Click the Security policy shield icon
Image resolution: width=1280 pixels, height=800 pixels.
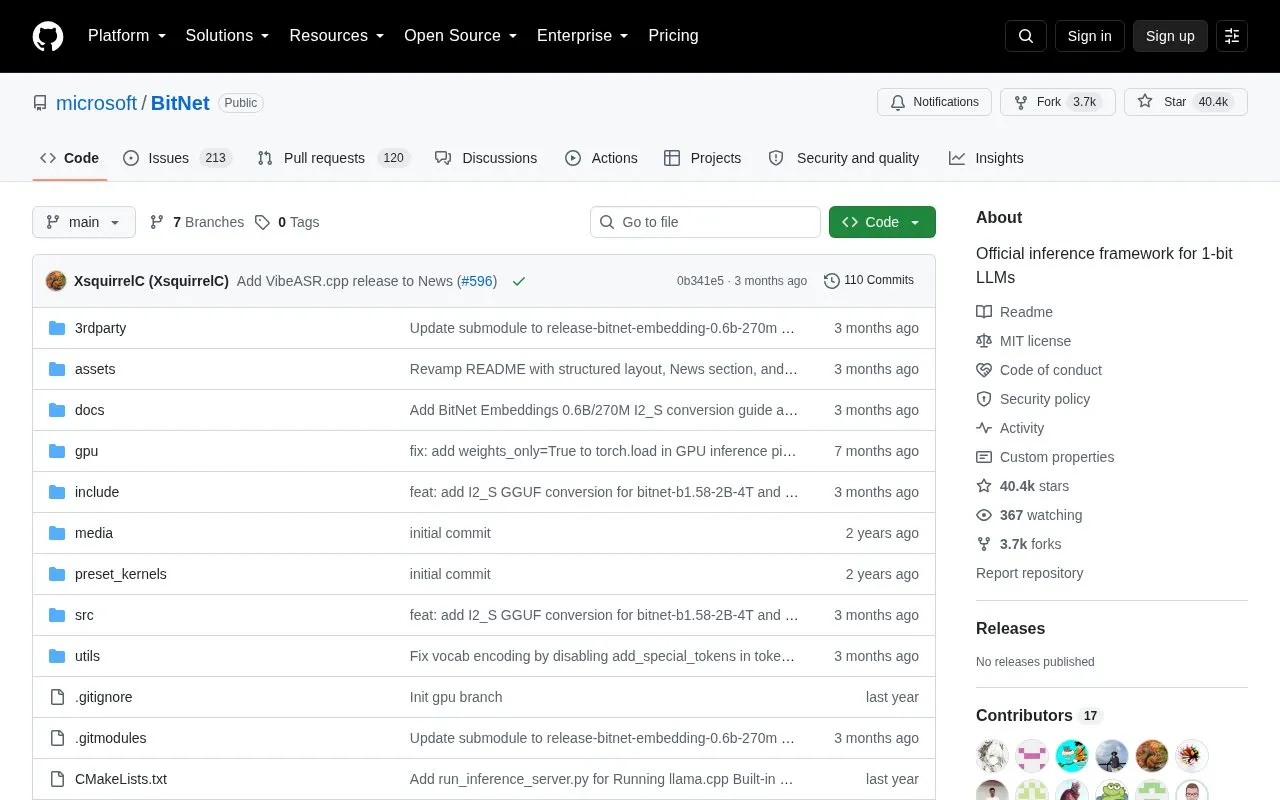(984, 399)
